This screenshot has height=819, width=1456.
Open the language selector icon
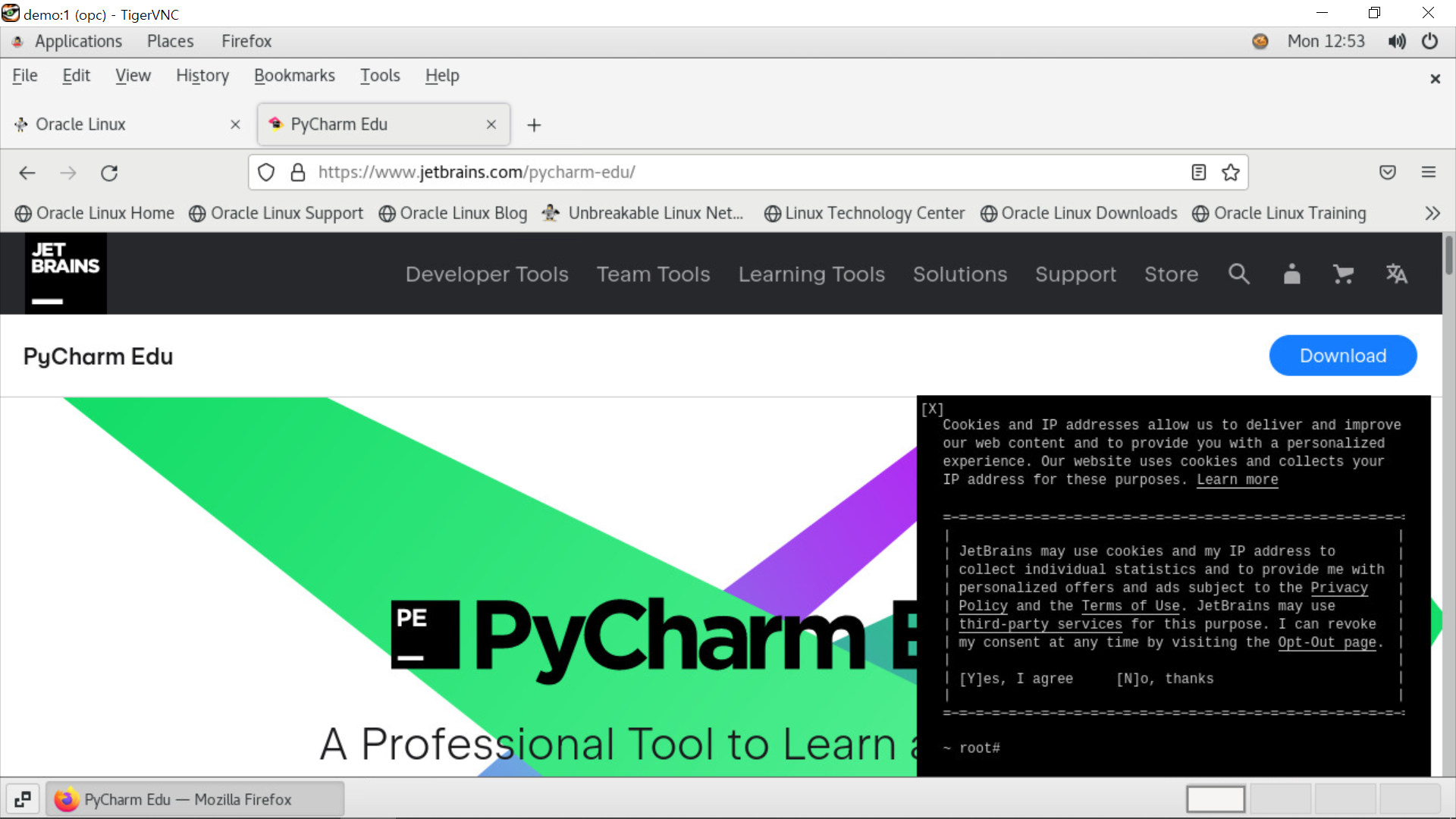pyautogui.click(x=1396, y=274)
